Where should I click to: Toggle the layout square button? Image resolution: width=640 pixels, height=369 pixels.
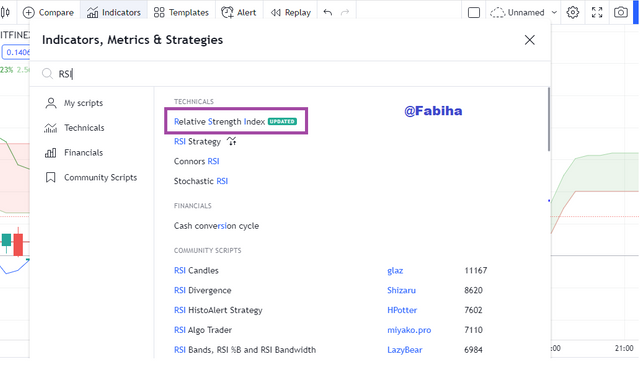(473, 13)
